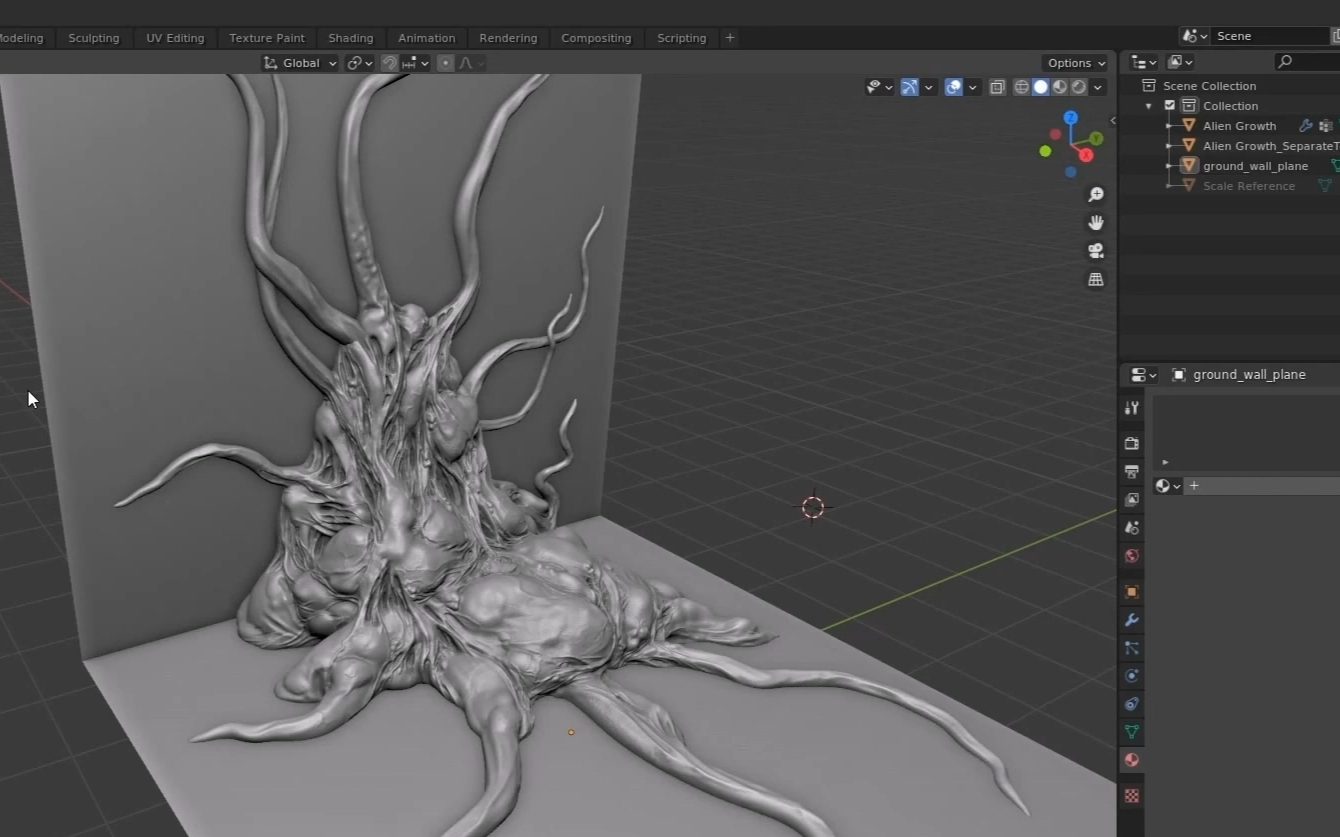Toggle the snapping magnet button
Image resolution: width=1340 pixels, height=837 pixels.
[x=390, y=63]
